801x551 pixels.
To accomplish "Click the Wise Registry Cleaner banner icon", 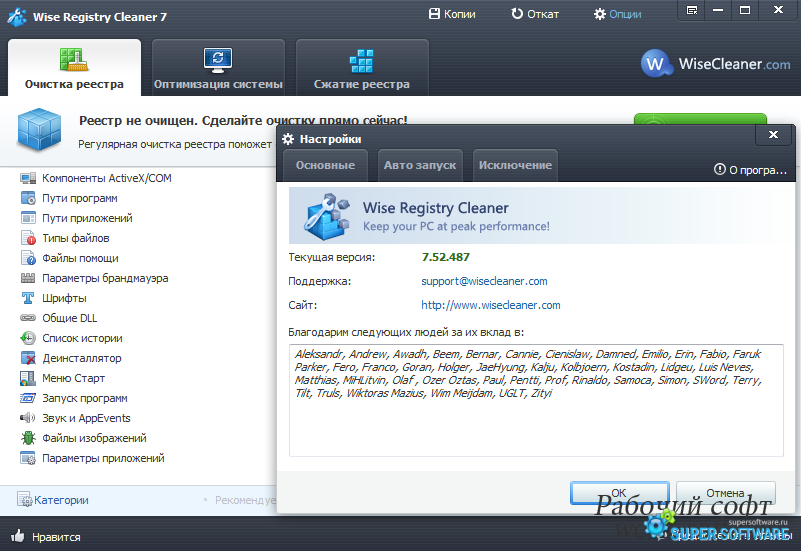I will coord(327,217).
